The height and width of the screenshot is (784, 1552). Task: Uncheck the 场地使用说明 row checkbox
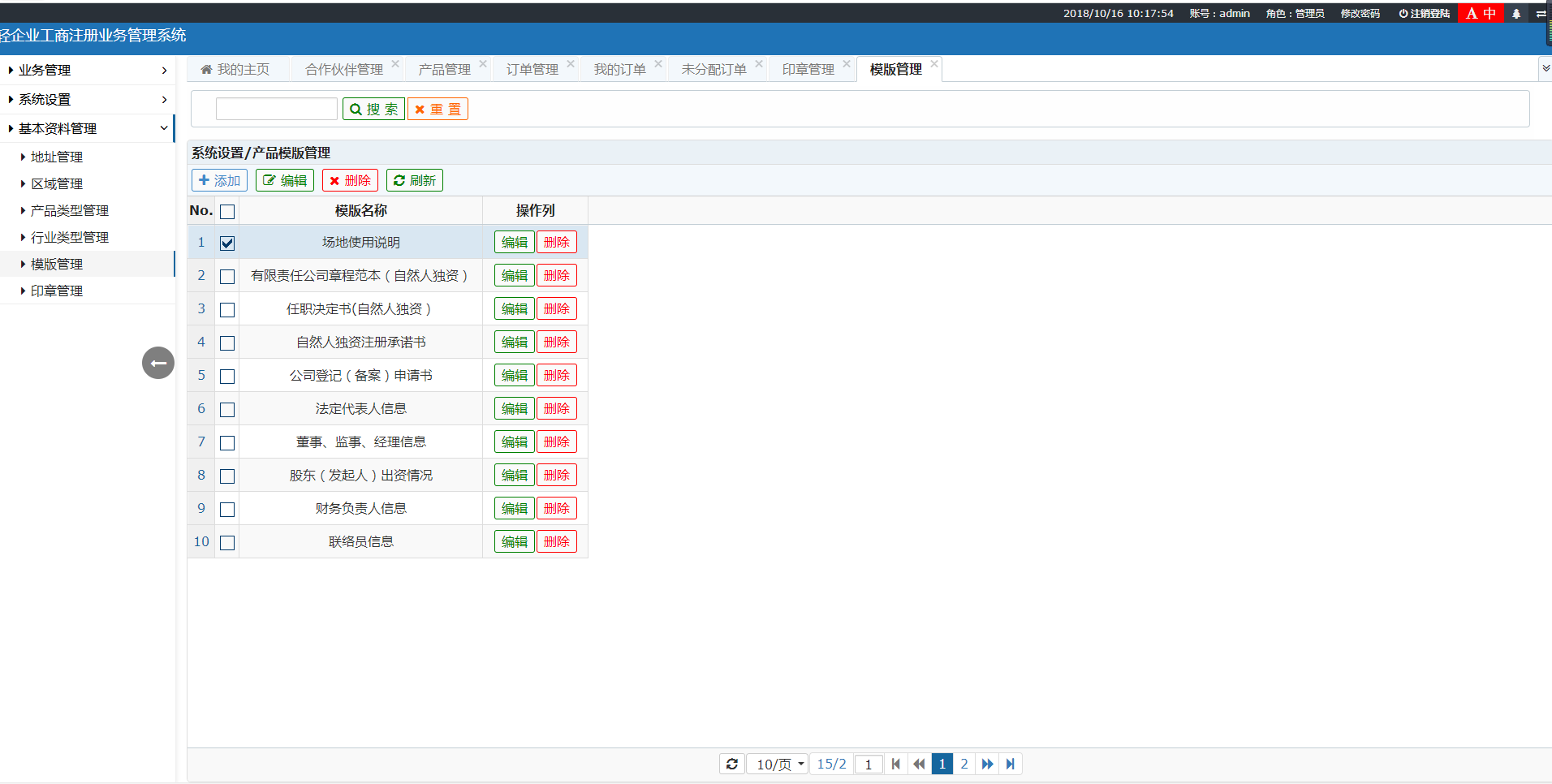coord(227,243)
